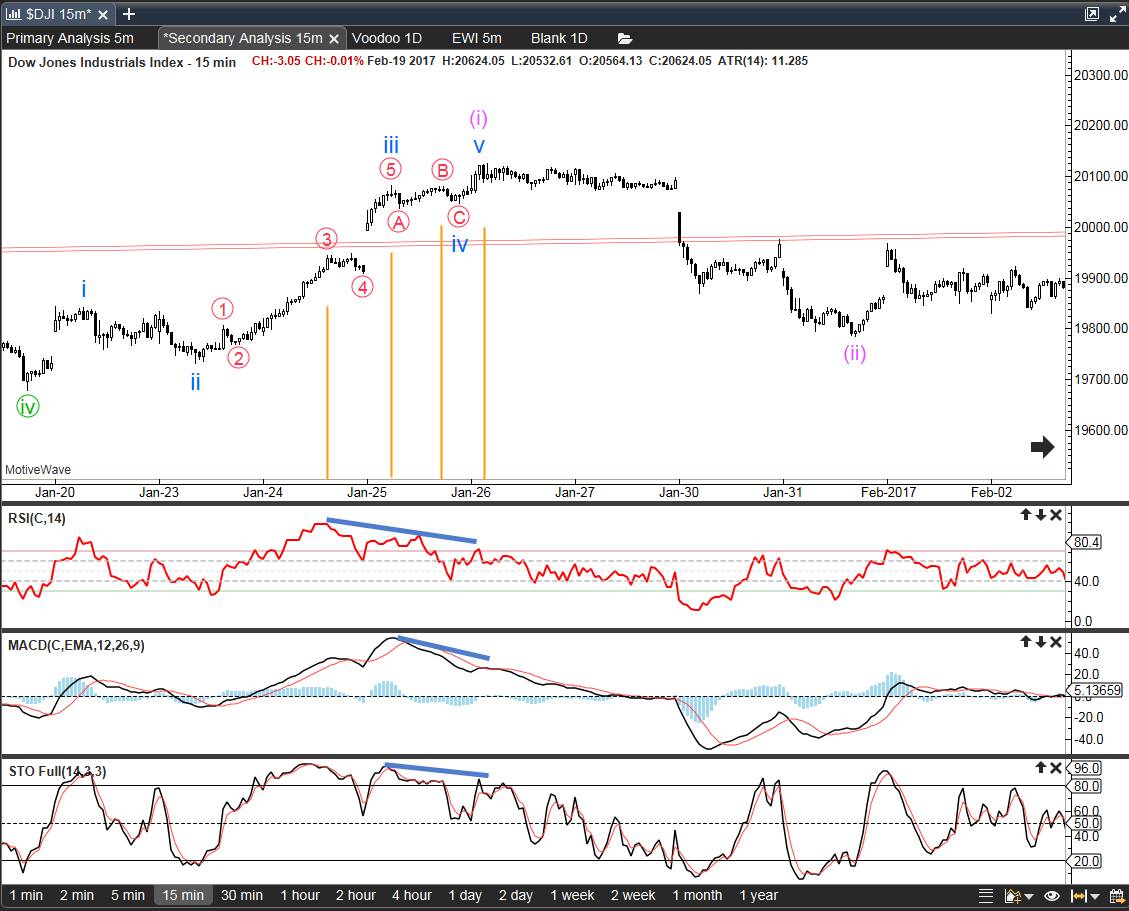Move MACD panel down

pos(1040,641)
